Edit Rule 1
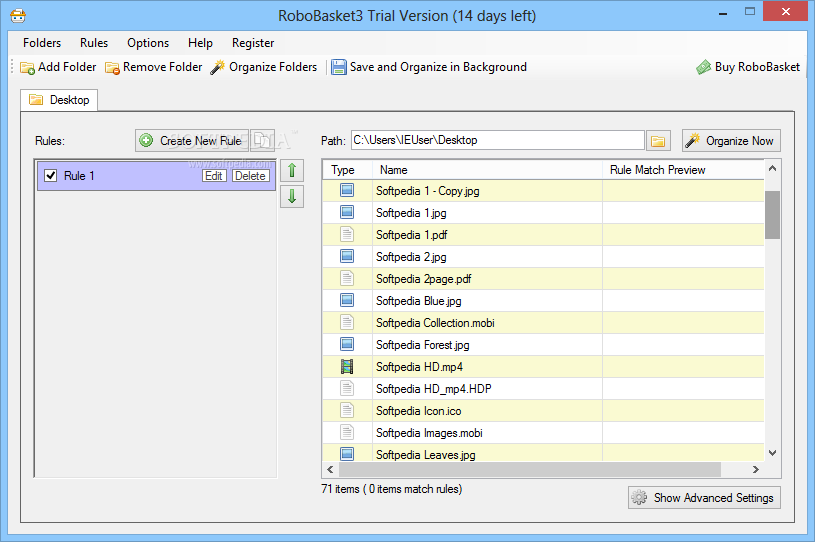Image resolution: width=815 pixels, height=542 pixels. click(214, 176)
